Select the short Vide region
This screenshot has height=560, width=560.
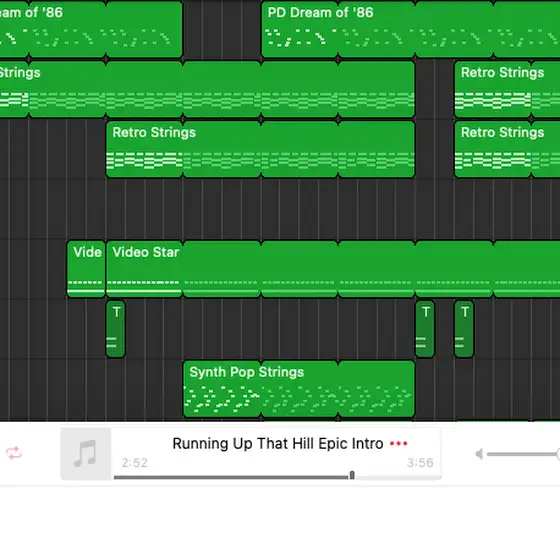[x=86, y=269]
